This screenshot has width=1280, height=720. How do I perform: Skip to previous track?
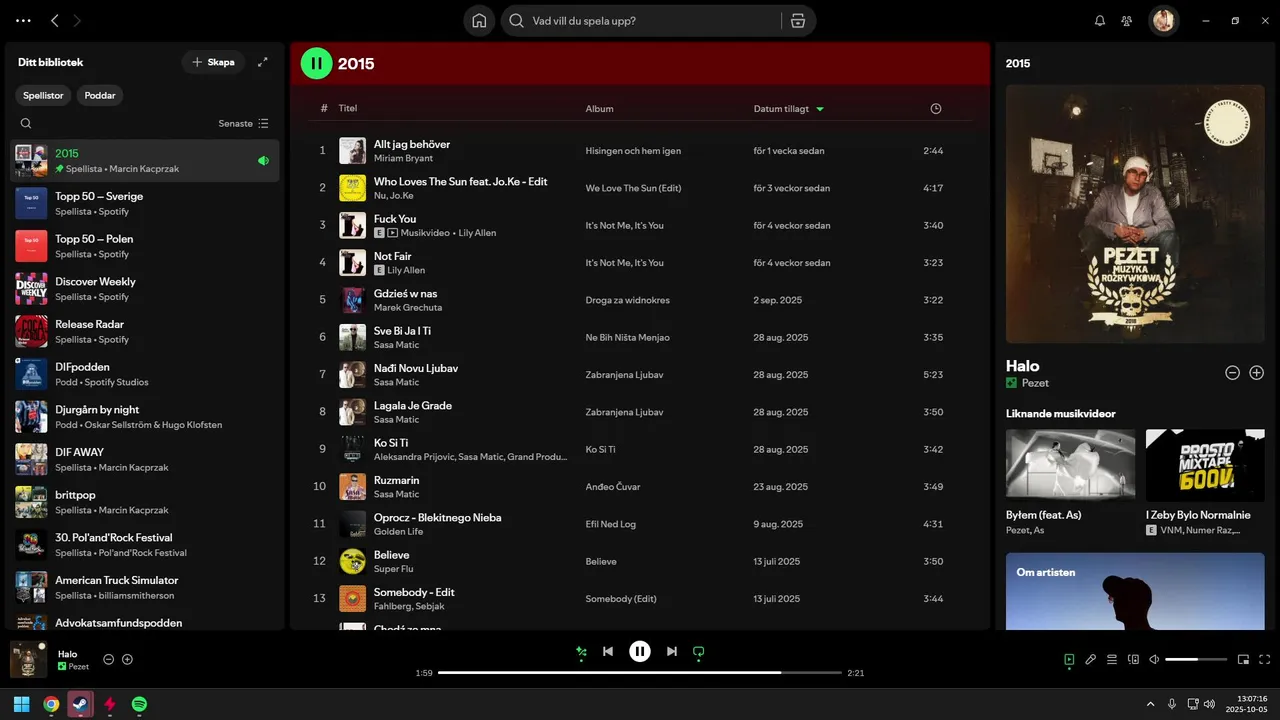[x=608, y=652]
